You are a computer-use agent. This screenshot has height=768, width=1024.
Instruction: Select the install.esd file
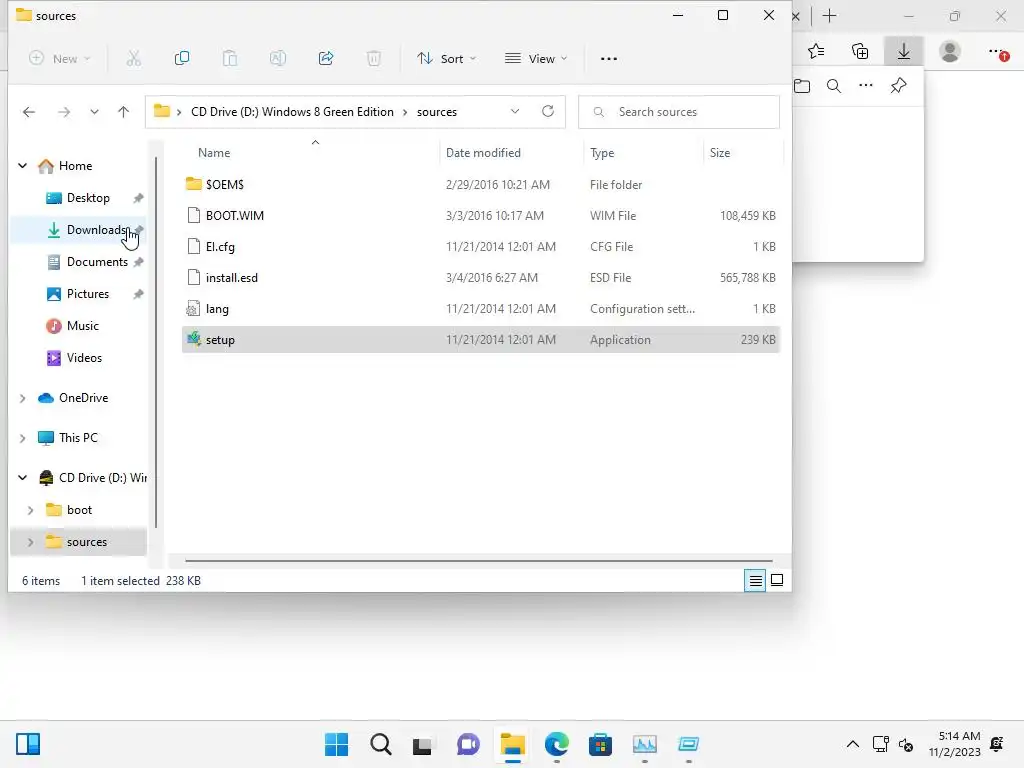(481, 278)
